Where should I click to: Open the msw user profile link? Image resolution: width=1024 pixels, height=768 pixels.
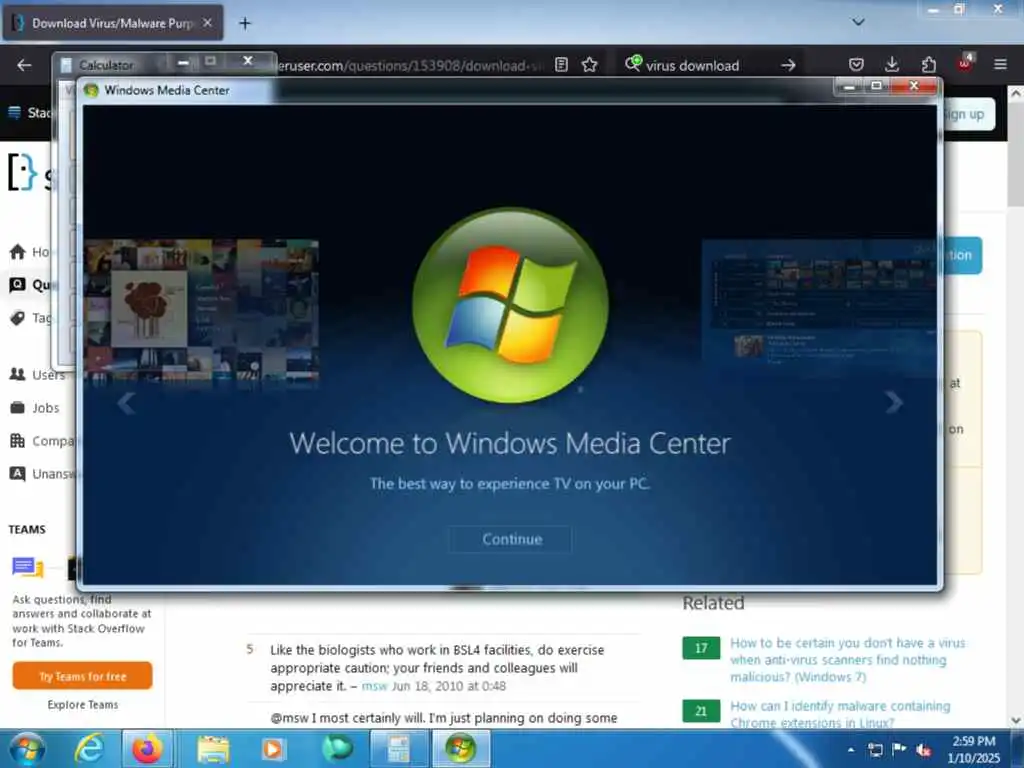coord(374,686)
